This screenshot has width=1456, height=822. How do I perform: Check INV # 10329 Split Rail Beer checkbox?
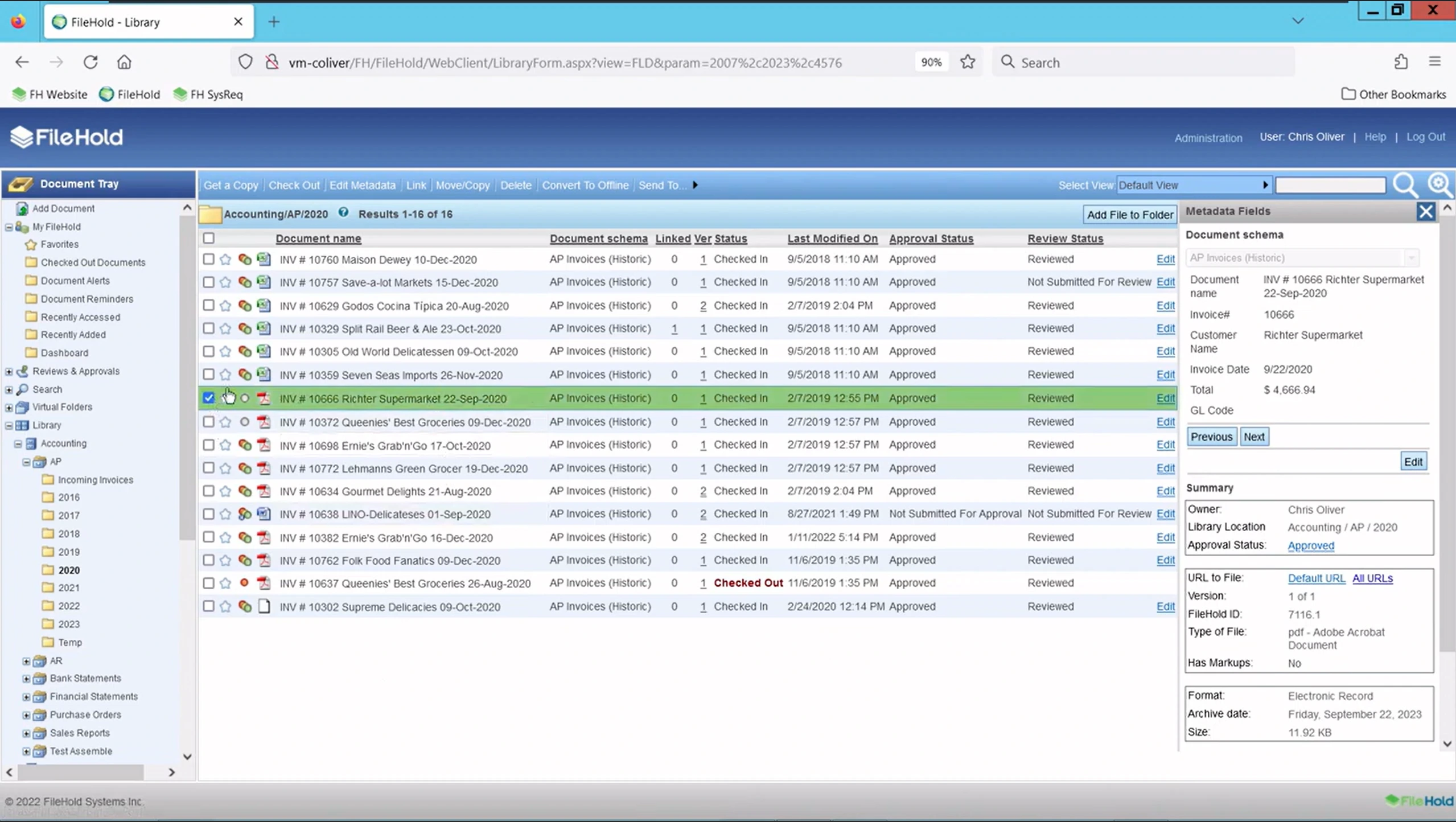pos(209,328)
